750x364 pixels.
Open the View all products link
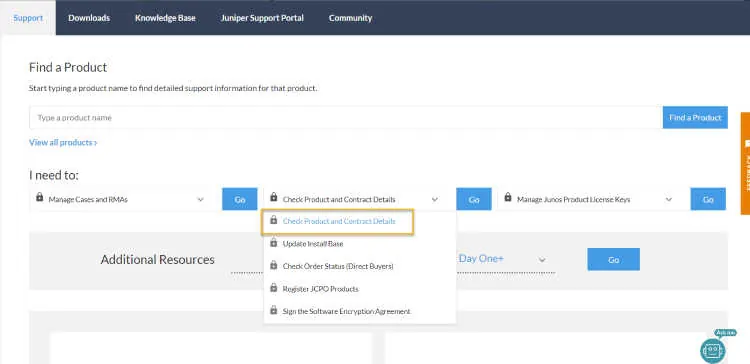click(x=63, y=143)
